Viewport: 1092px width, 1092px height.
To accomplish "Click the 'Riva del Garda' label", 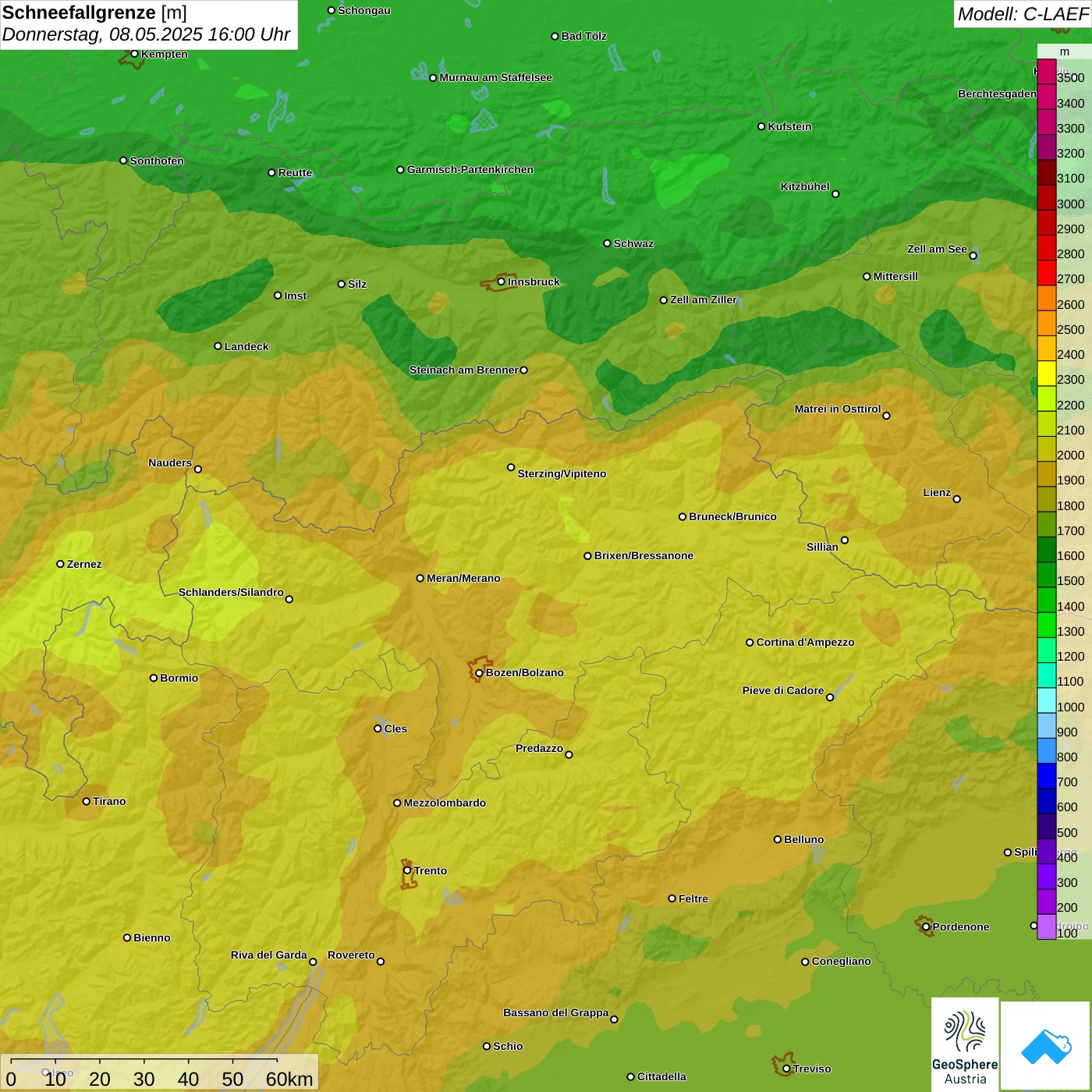I will tap(269, 955).
